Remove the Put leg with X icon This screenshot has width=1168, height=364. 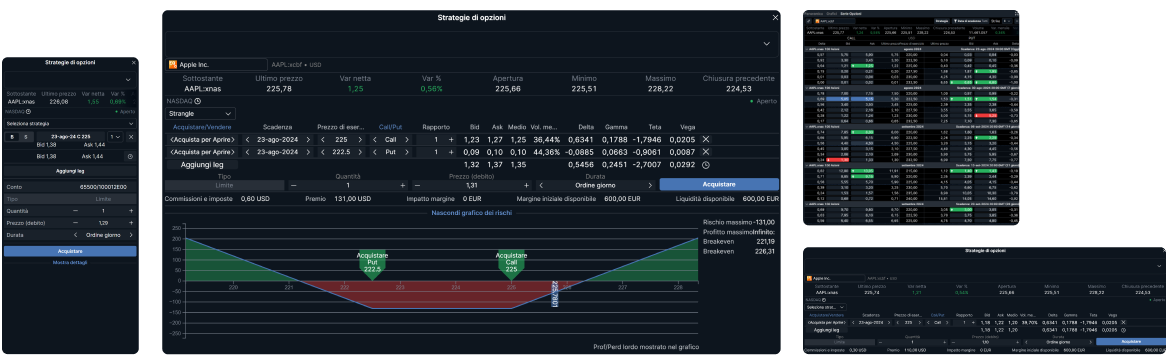click(705, 152)
